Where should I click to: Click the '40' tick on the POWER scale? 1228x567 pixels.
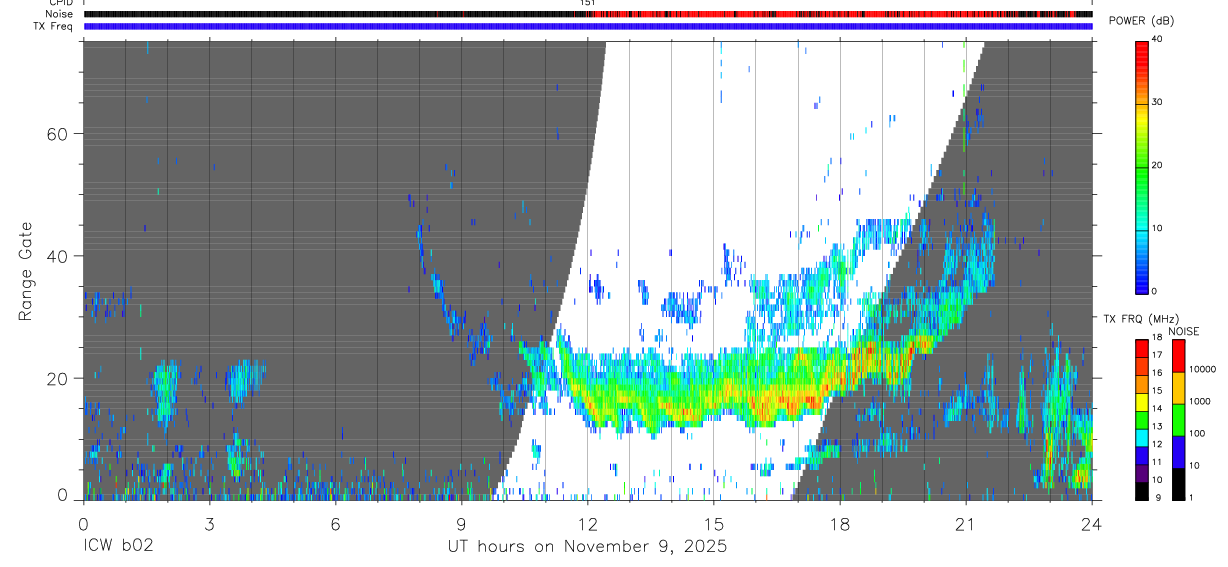(1158, 41)
